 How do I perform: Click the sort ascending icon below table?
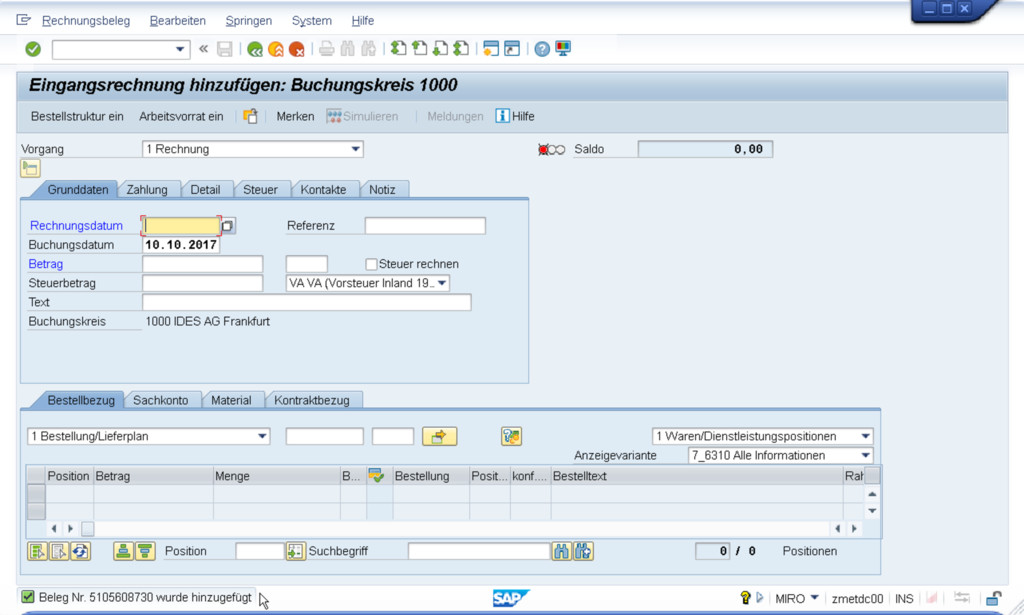click(x=123, y=552)
